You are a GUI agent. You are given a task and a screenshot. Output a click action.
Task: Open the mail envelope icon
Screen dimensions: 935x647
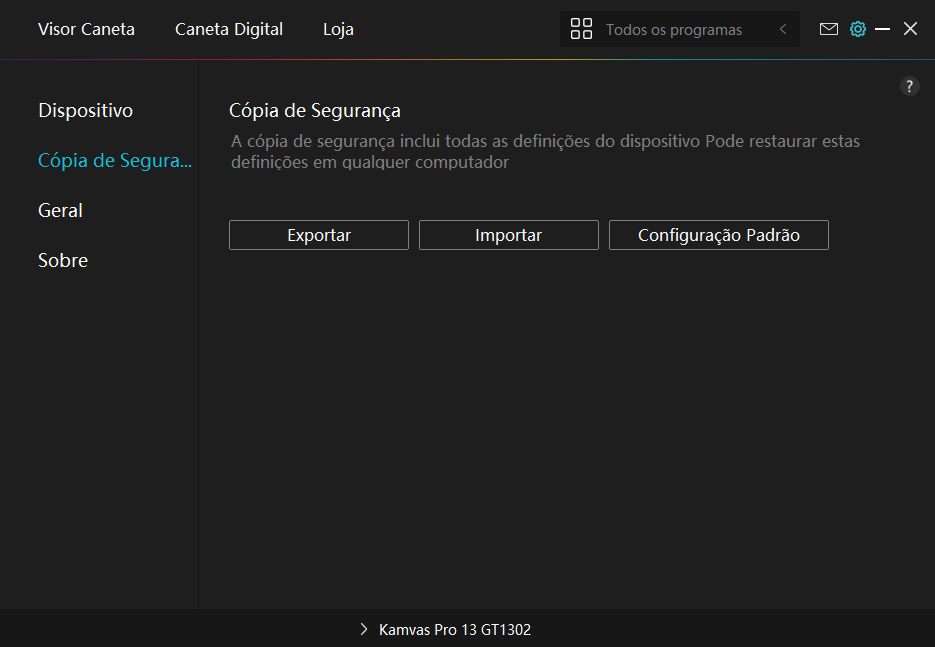coord(828,29)
